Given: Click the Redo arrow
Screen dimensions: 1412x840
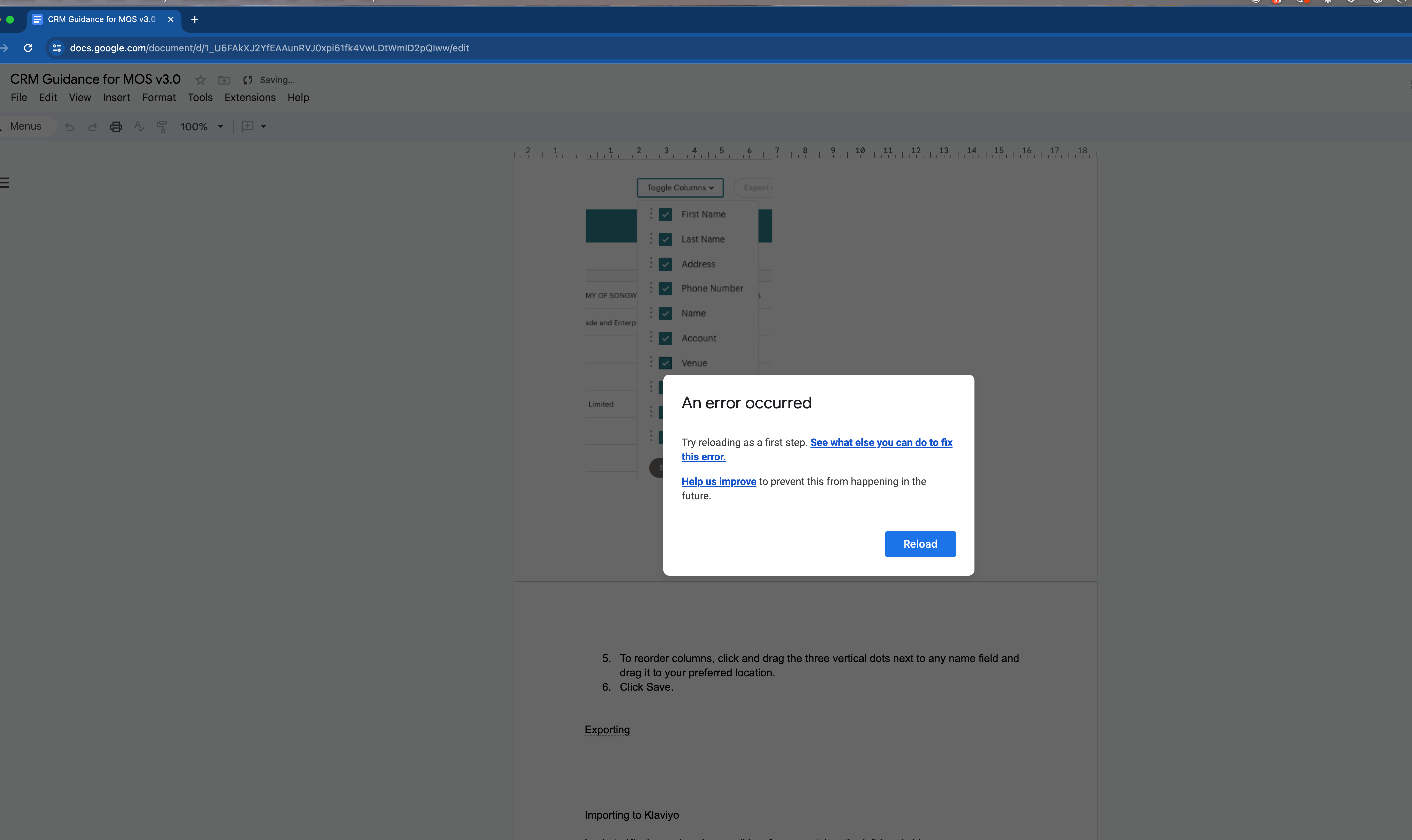Looking at the screenshot, I should click(92, 127).
